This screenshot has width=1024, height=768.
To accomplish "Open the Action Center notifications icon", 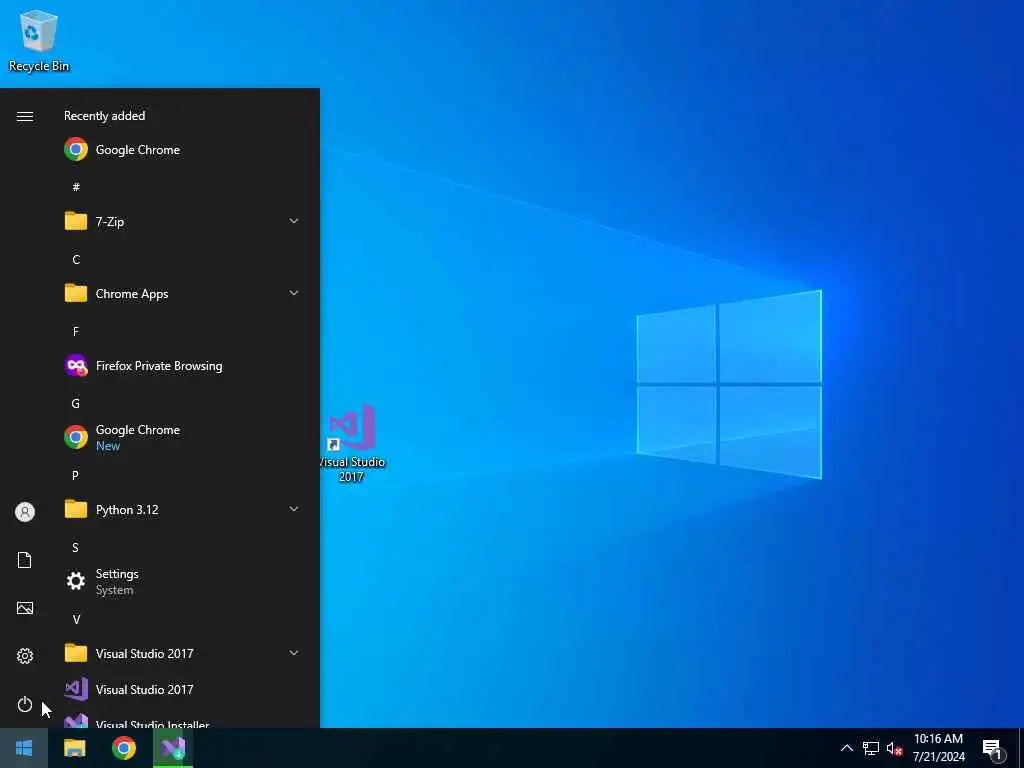I will (993, 748).
